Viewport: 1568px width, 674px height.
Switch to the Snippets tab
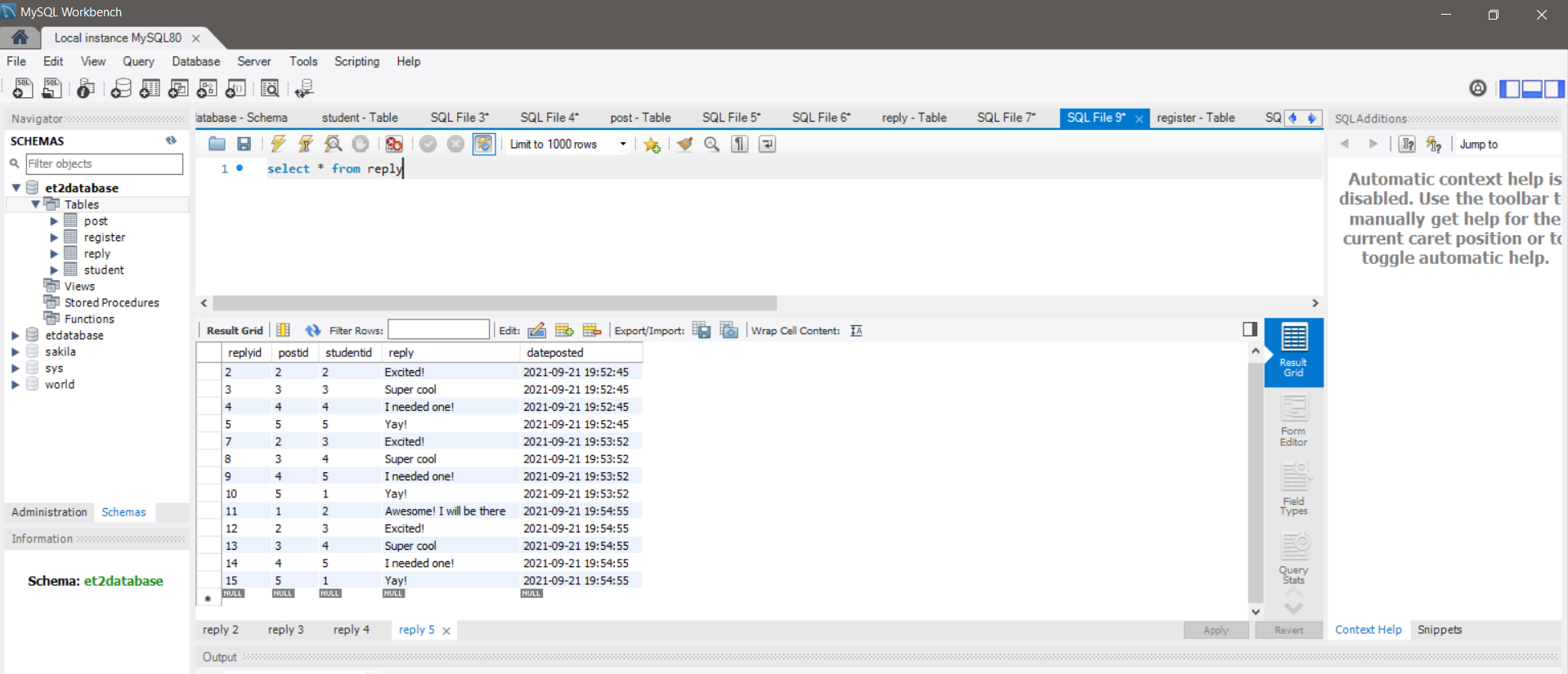(1439, 630)
